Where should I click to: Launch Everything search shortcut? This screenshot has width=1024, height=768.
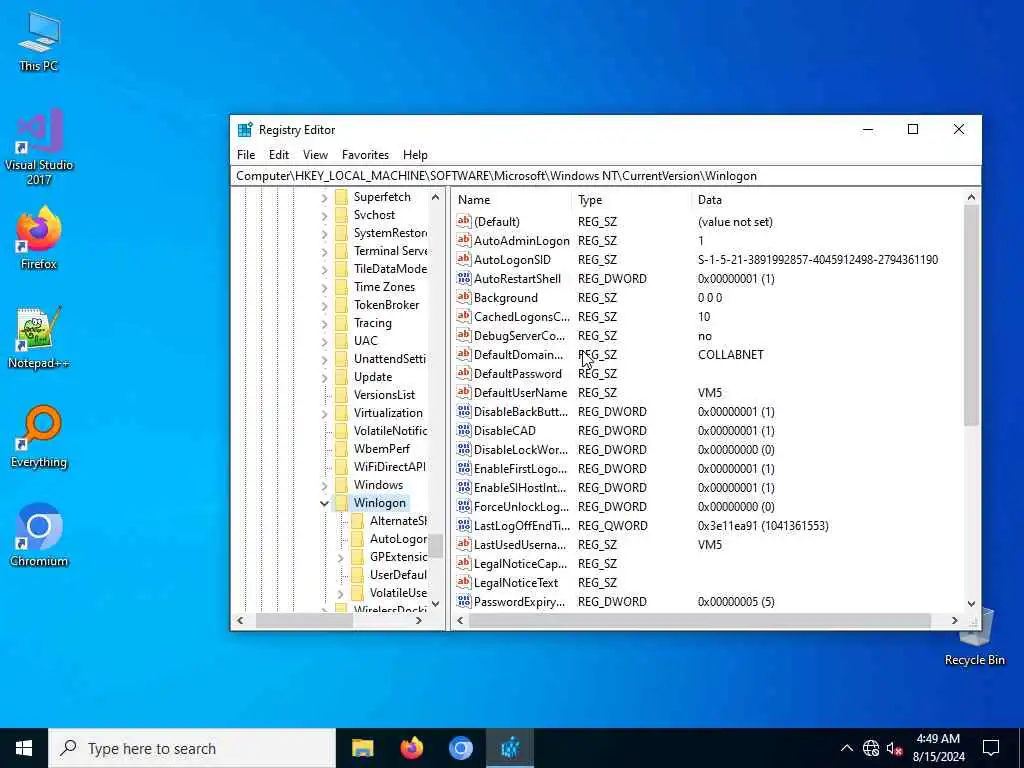coord(39,436)
